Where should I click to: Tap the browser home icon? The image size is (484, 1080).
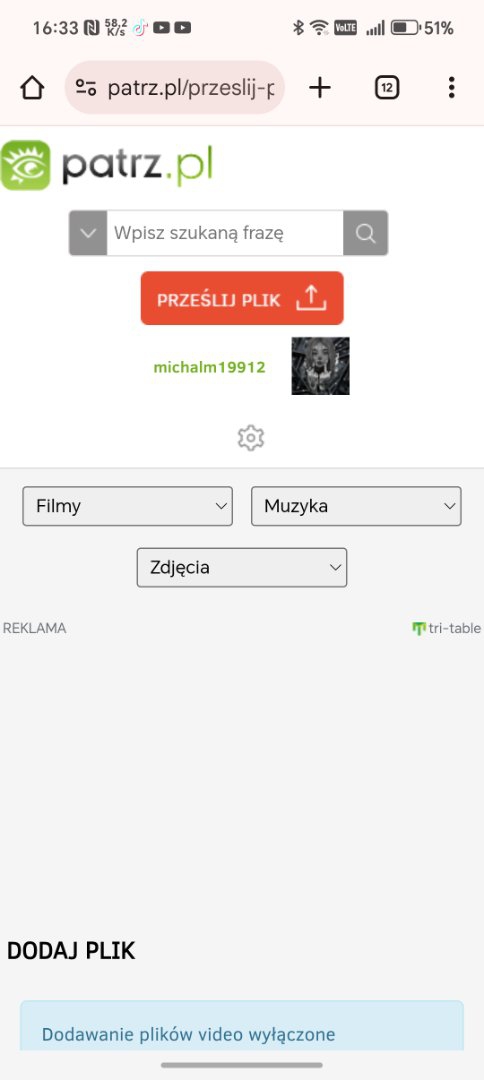pos(32,87)
